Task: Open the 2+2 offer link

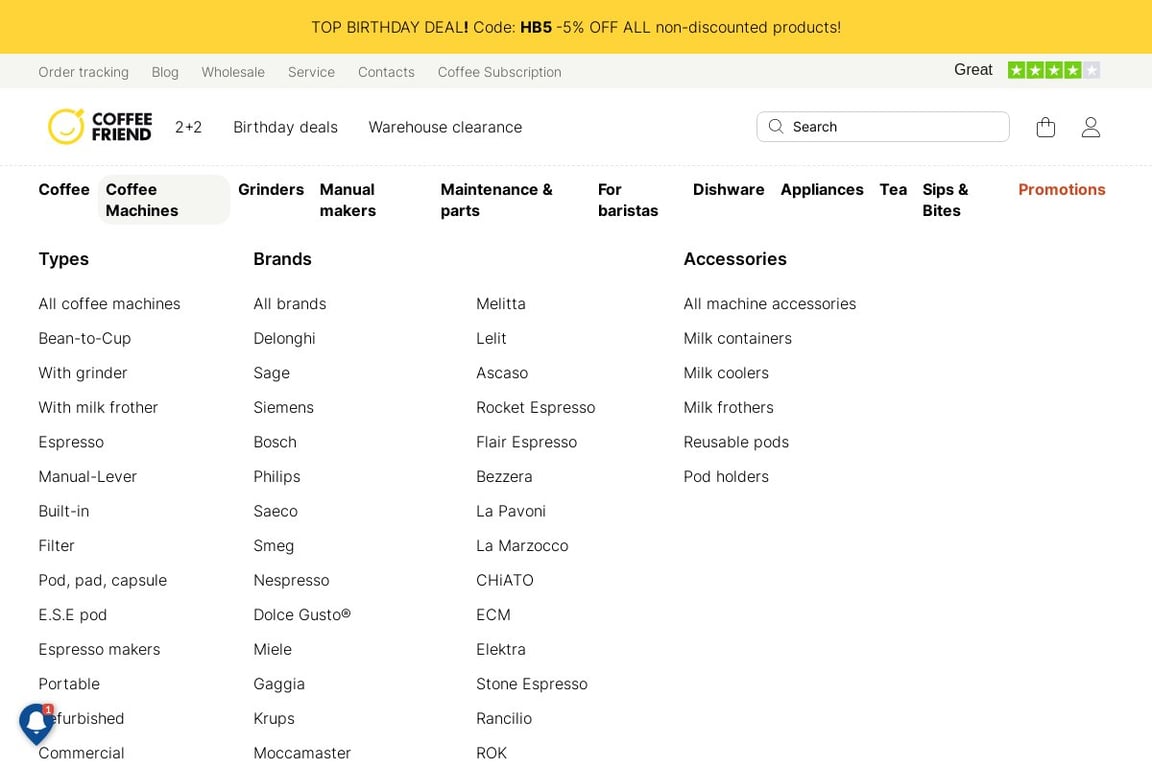Action: click(188, 127)
